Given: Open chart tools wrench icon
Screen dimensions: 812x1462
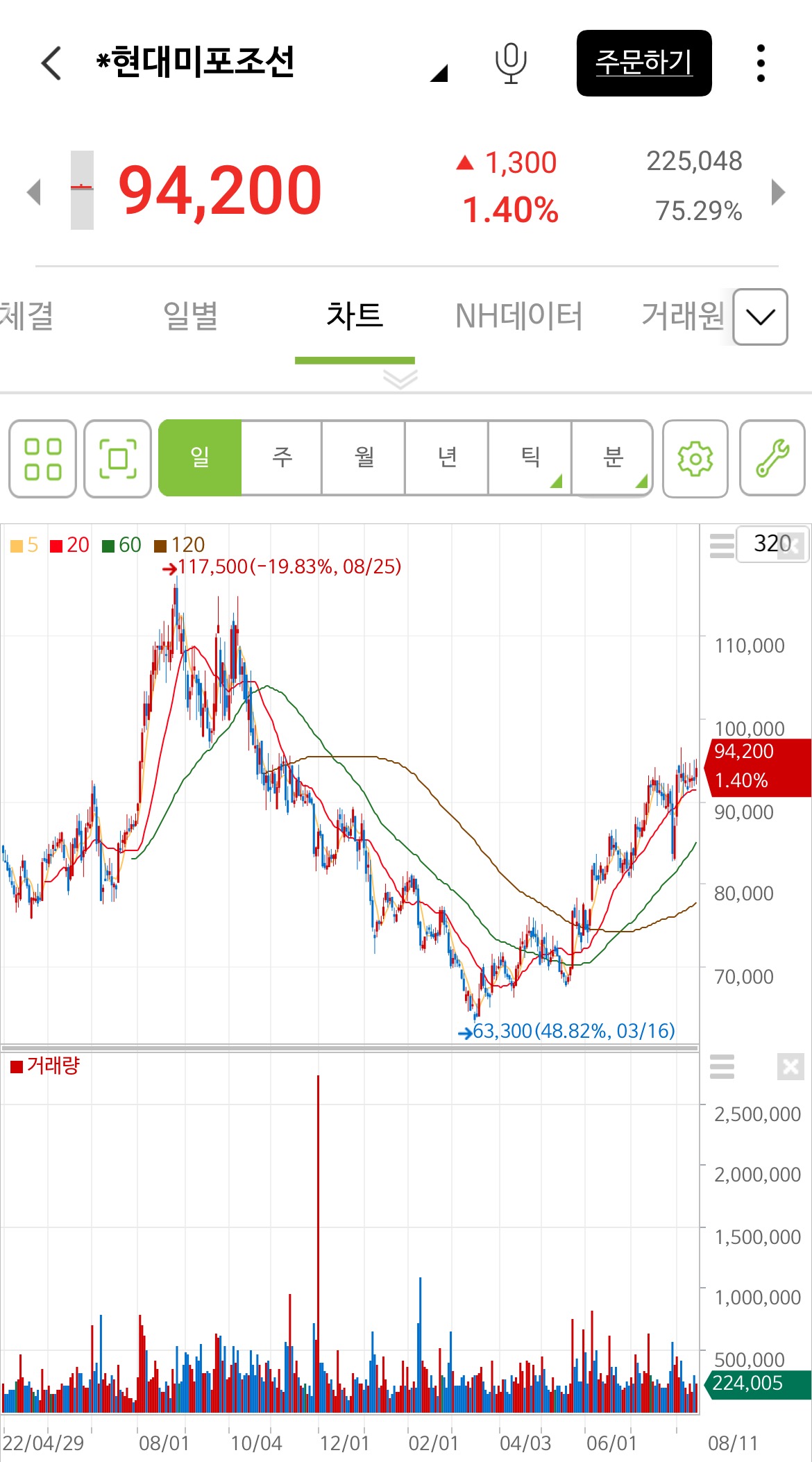Looking at the screenshot, I should pyautogui.click(x=772, y=458).
